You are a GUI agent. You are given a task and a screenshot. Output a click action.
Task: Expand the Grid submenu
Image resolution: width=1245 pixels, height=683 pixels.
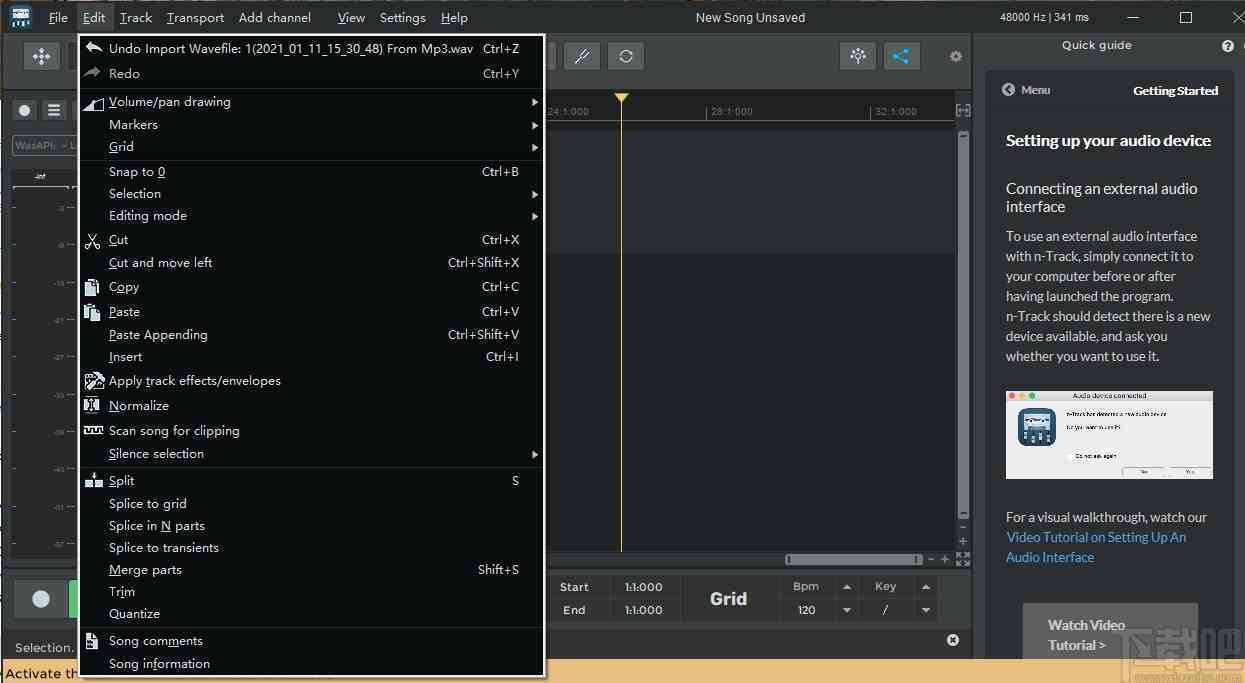click(x=535, y=147)
